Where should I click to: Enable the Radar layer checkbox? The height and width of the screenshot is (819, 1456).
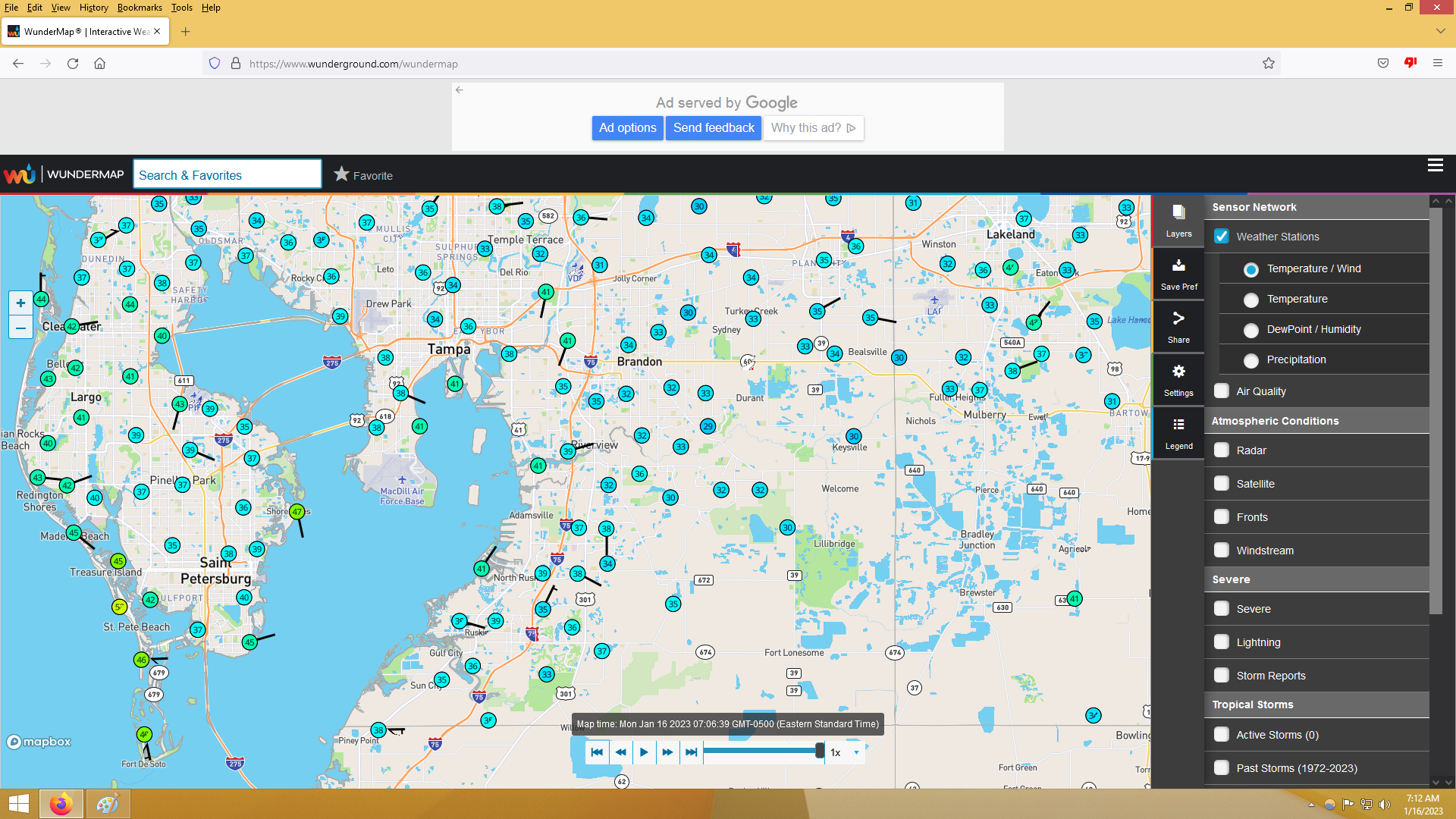pyautogui.click(x=1221, y=450)
